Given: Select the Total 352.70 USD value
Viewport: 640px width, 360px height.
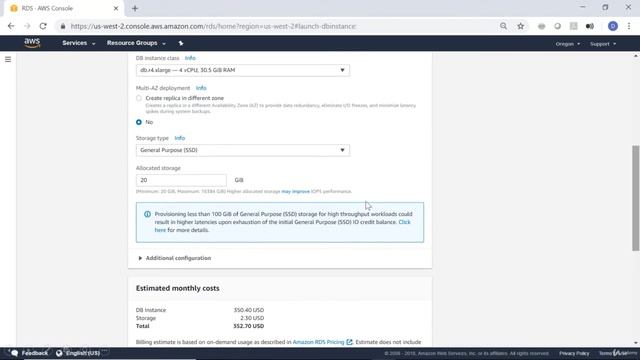Looking at the screenshot, I should click(x=249, y=326).
